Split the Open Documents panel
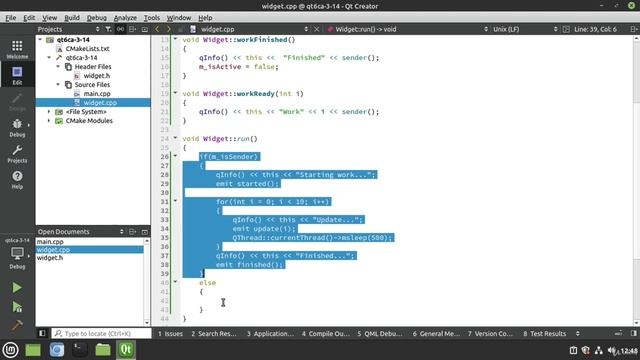This screenshot has width=640, height=360. [x=132, y=231]
